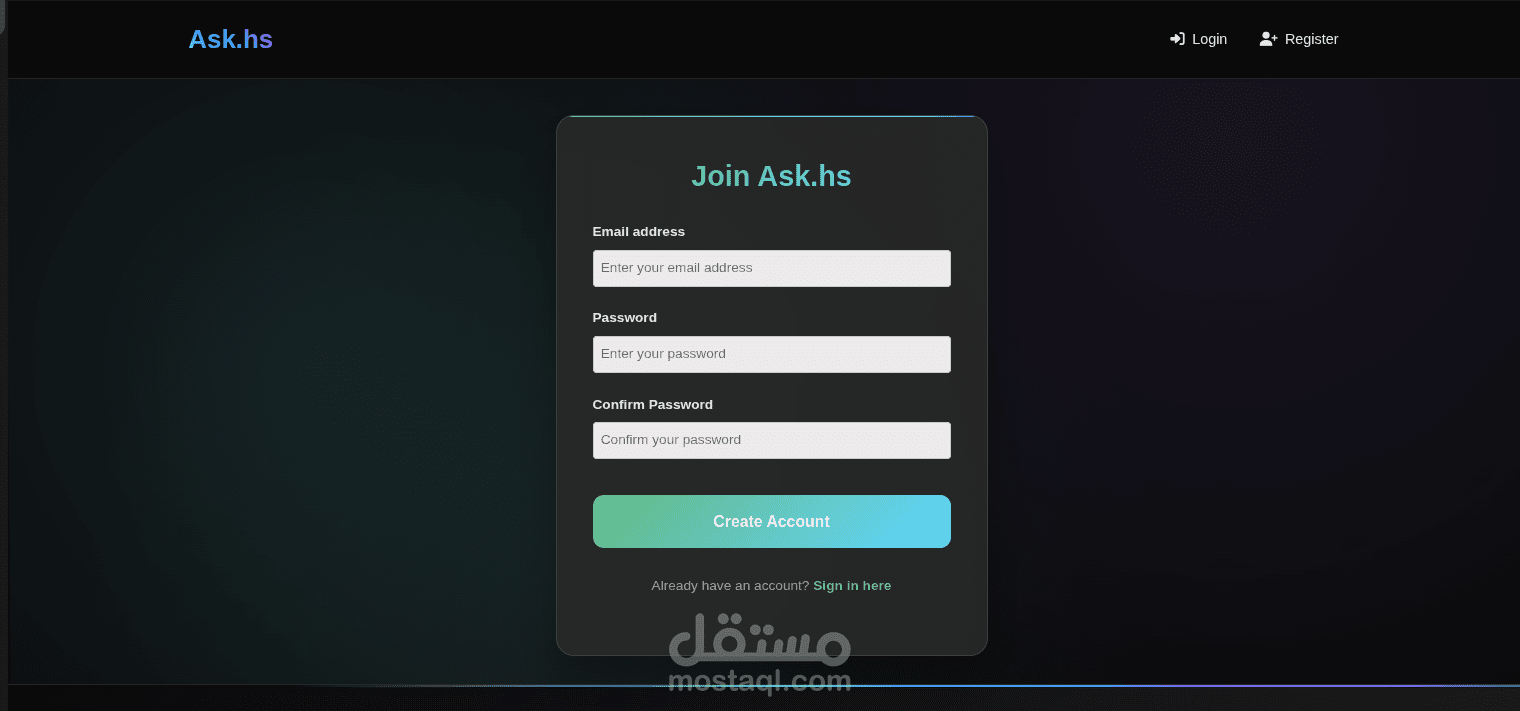The height and width of the screenshot is (711, 1520).
Task: Click the Confirm Password label
Action: click(x=652, y=404)
